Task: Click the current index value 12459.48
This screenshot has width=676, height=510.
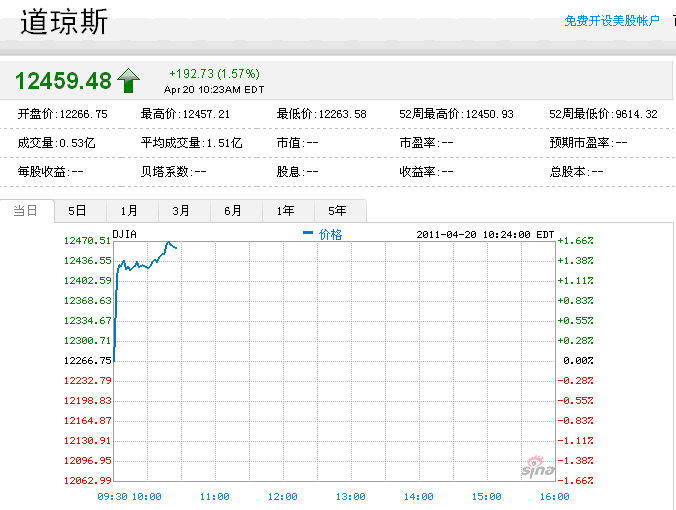Action: click(62, 81)
